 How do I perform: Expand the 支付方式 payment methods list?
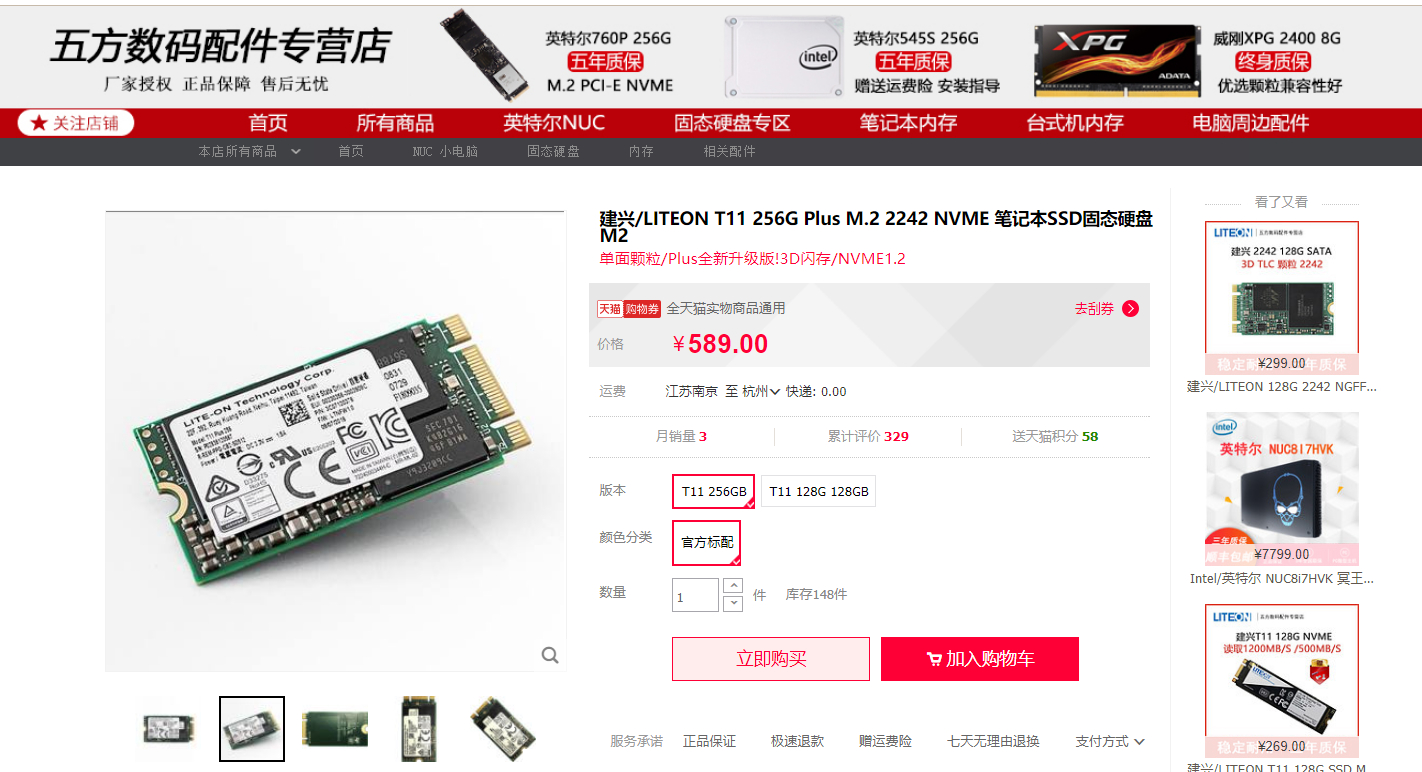tap(1110, 741)
